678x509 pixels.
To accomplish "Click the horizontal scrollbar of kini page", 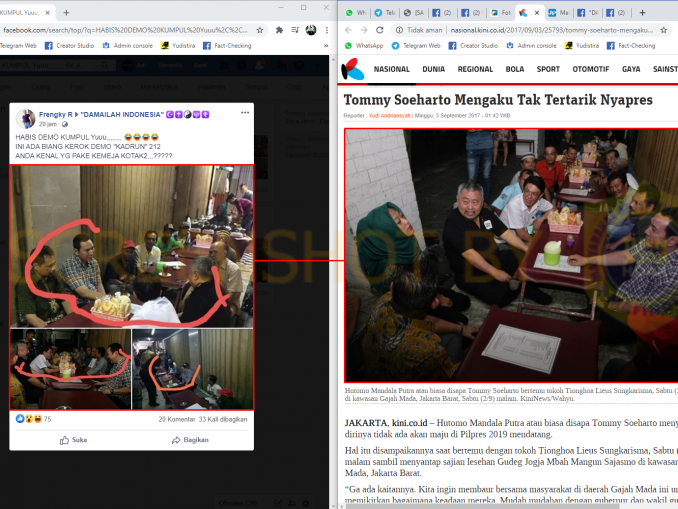I will 483,506.
